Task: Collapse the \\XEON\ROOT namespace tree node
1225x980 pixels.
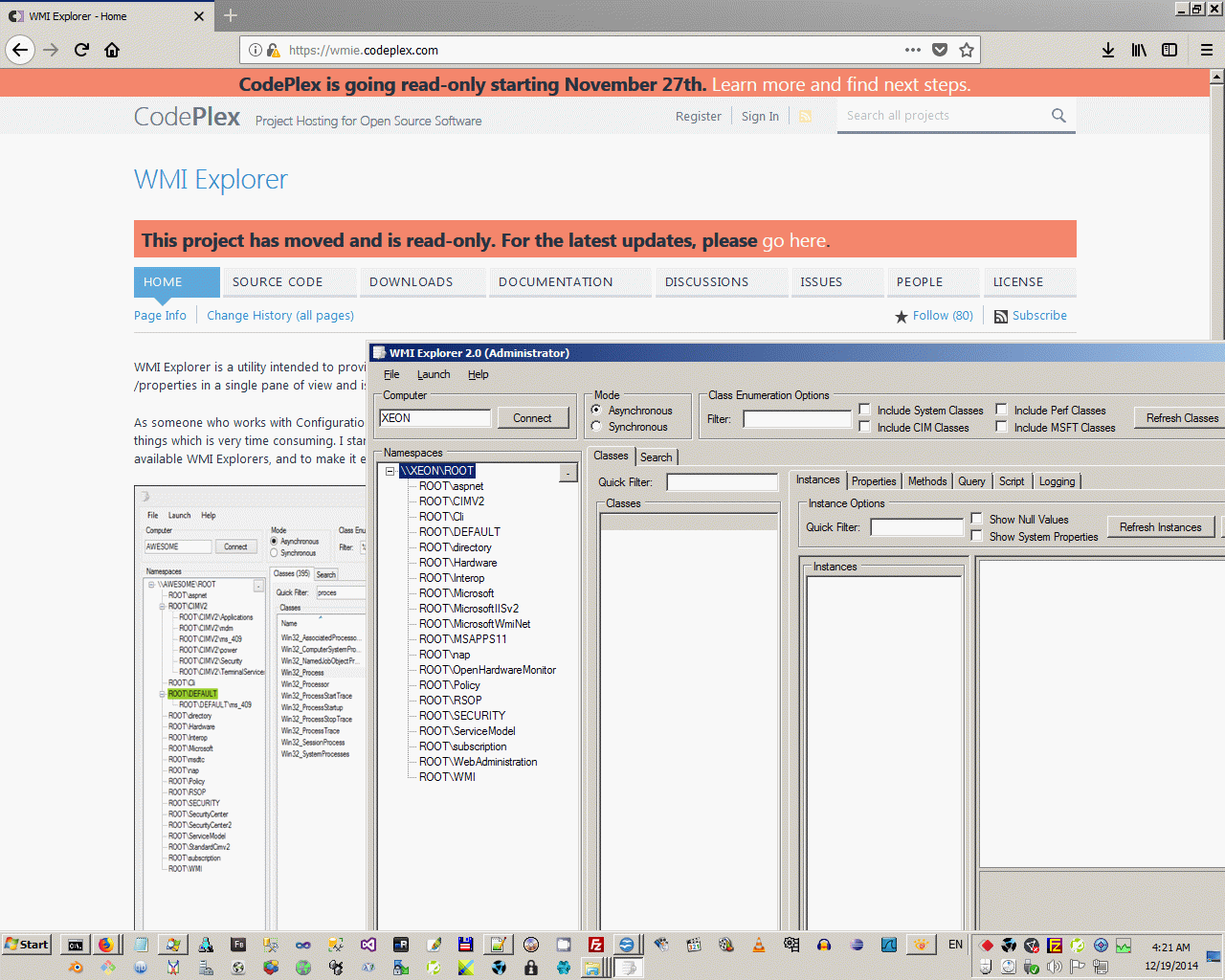Action: (x=390, y=471)
